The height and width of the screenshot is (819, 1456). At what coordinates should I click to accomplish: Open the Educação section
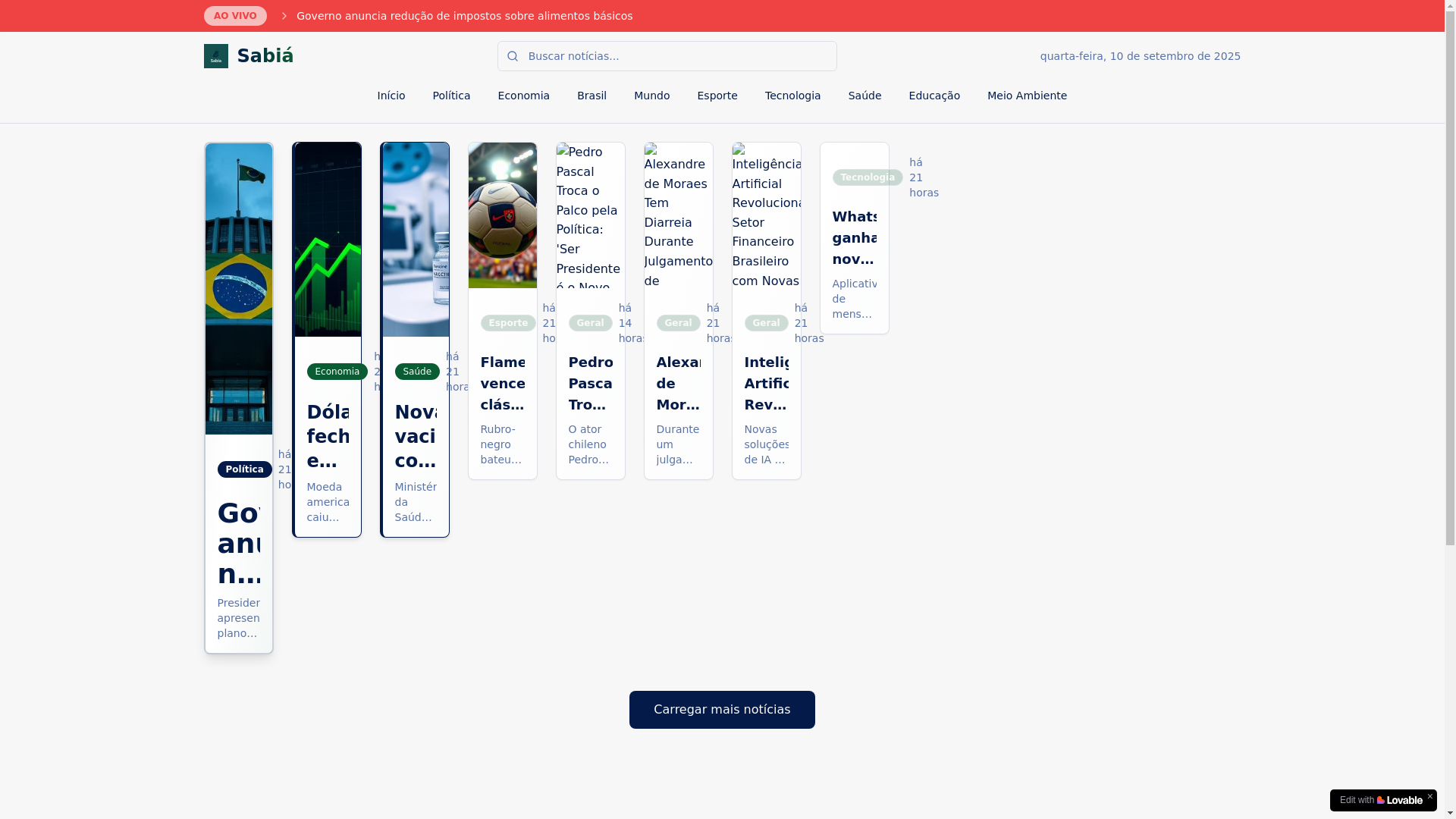coord(934,96)
